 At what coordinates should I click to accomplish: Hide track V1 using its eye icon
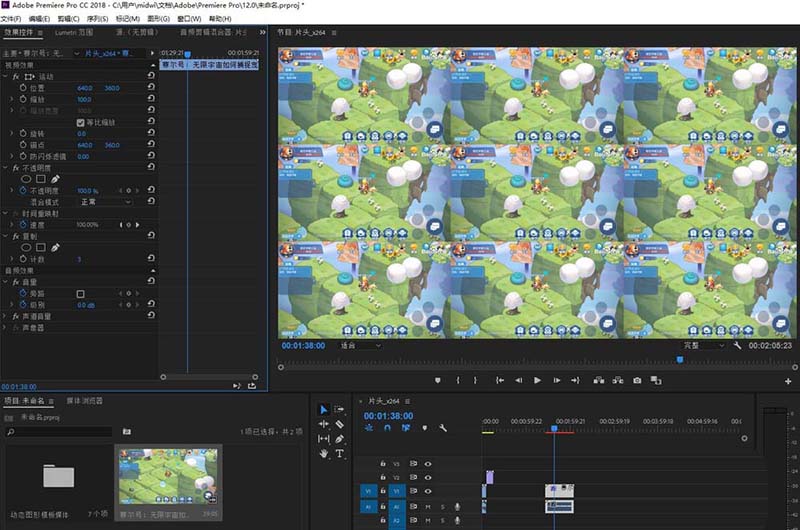[x=428, y=491]
